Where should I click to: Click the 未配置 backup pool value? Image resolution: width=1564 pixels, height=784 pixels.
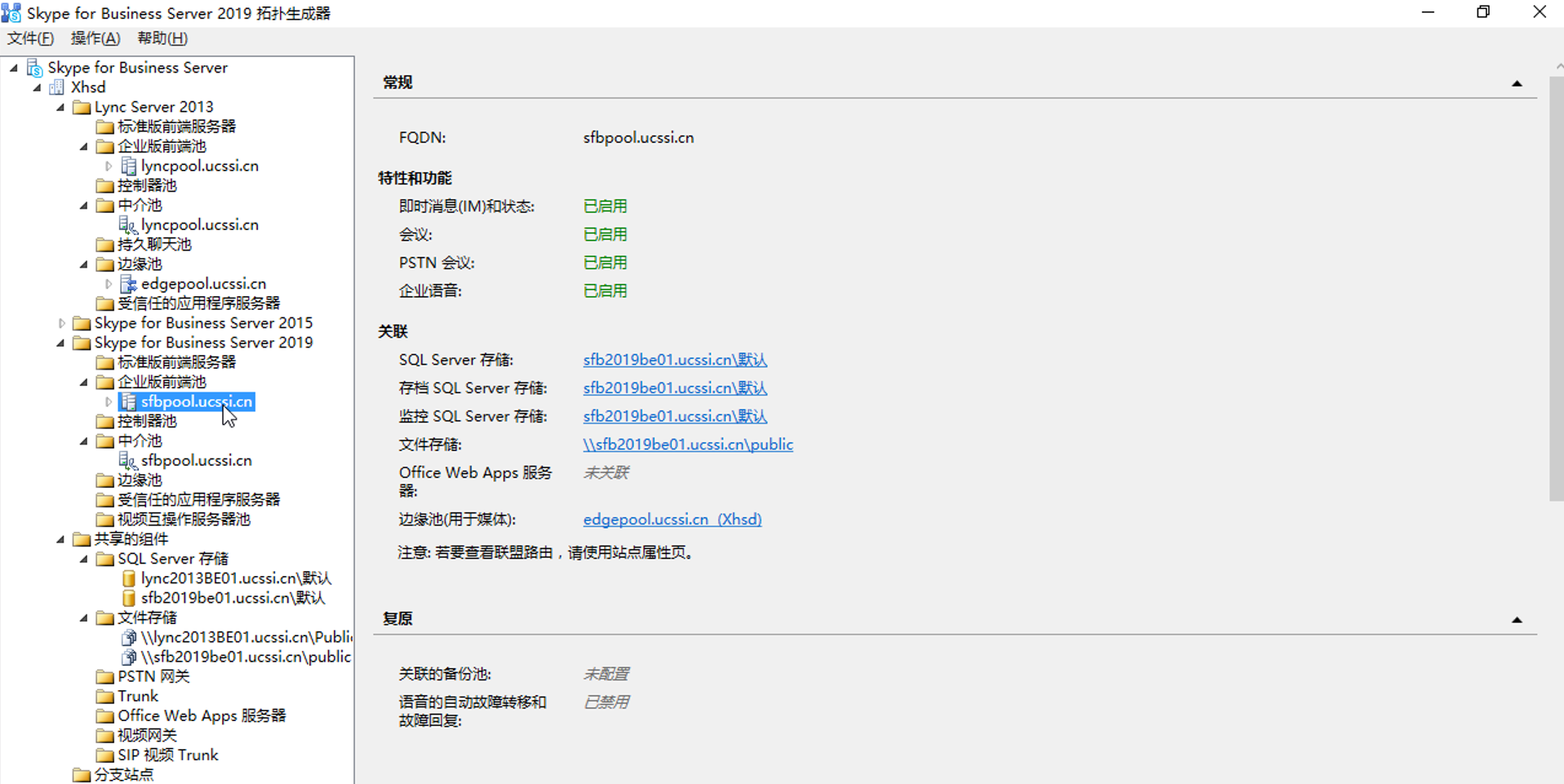point(606,675)
